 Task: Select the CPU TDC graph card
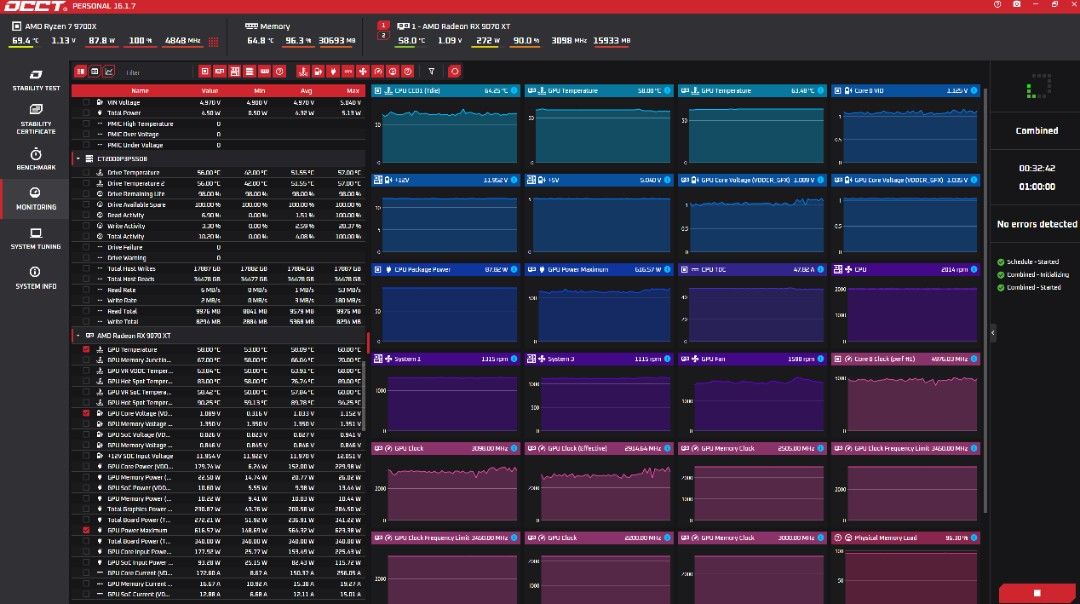click(752, 304)
